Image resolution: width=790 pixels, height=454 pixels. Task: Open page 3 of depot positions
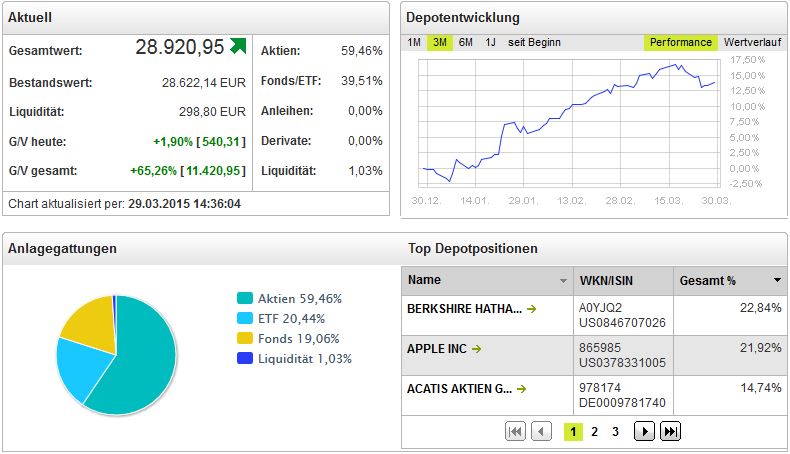pyautogui.click(x=615, y=432)
